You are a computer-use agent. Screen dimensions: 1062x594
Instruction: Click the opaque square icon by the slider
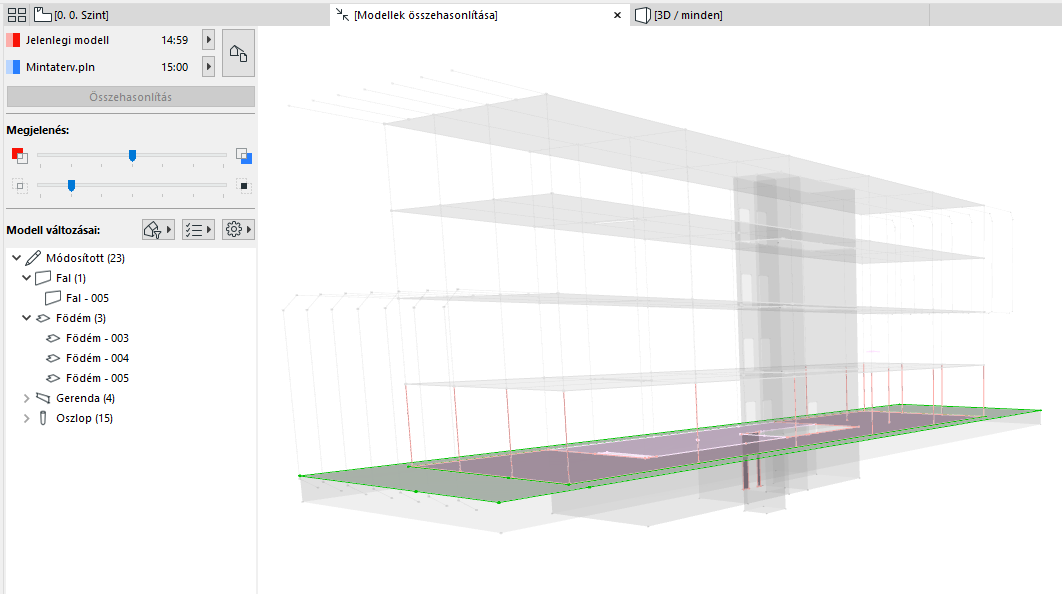[x=244, y=186]
